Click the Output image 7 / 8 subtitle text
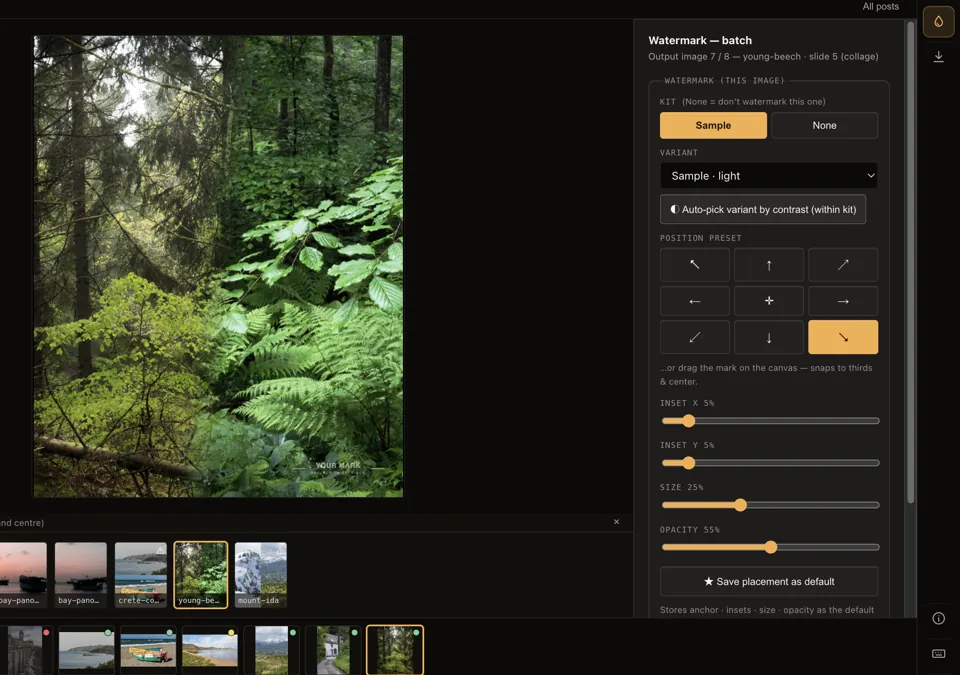Image resolution: width=960 pixels, height=675 pixels. coord(763,56)
